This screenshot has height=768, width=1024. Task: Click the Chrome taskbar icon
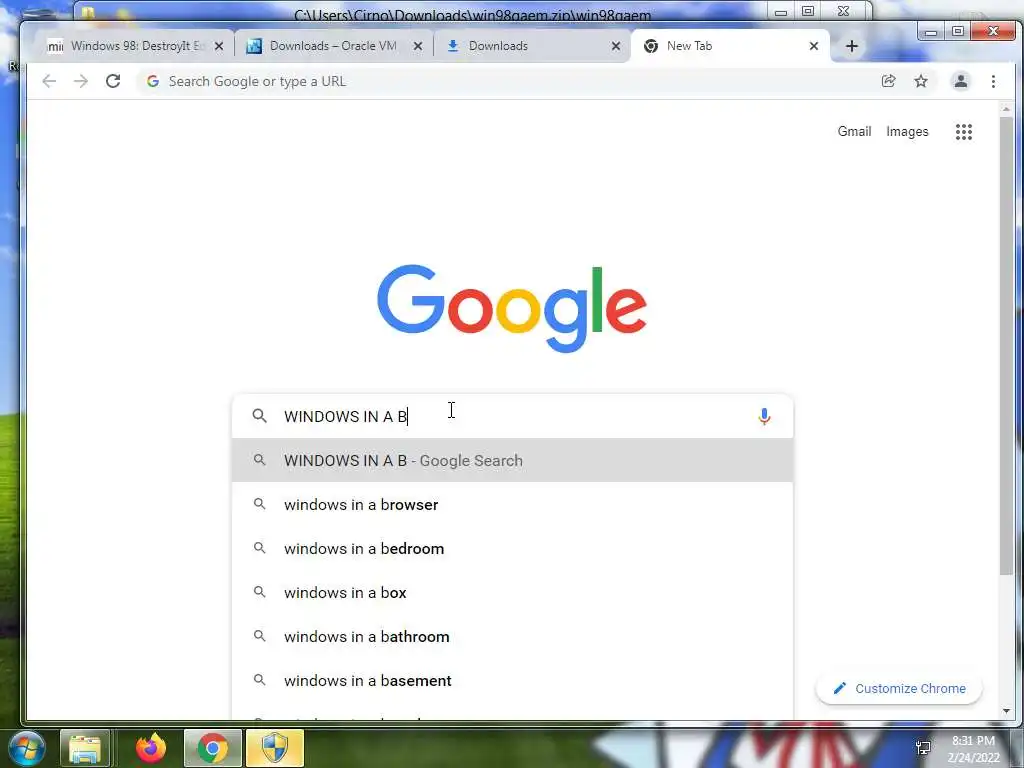click(x=212, y=748)
